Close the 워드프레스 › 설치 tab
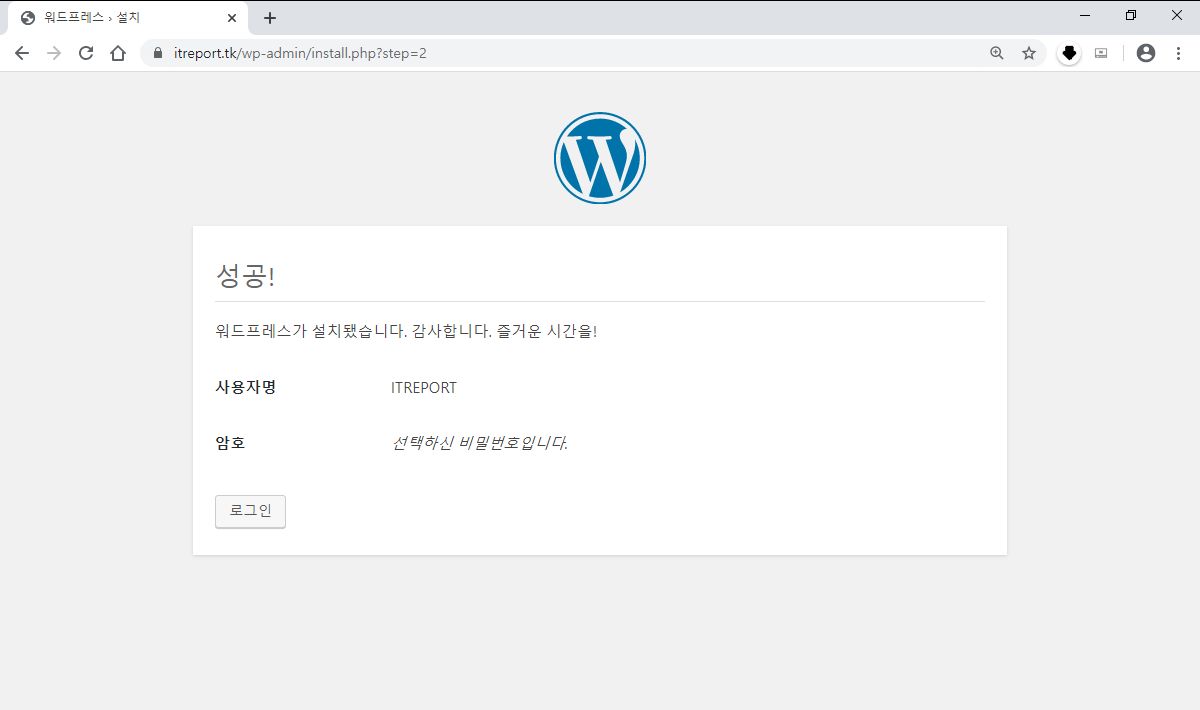The image size is (1200, 710). point(232,18)
